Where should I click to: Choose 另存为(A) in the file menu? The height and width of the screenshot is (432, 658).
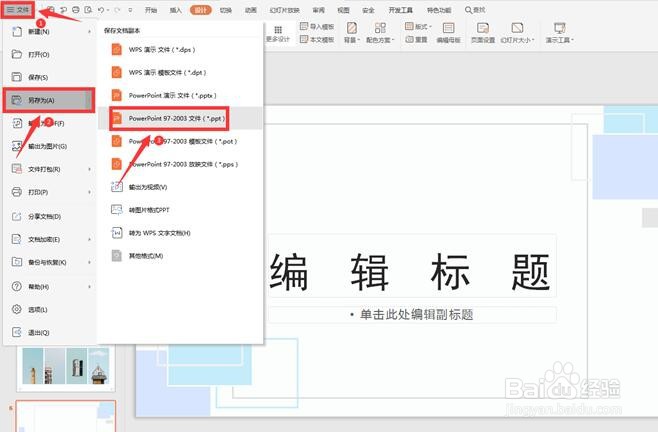click(x=49, y=100)
